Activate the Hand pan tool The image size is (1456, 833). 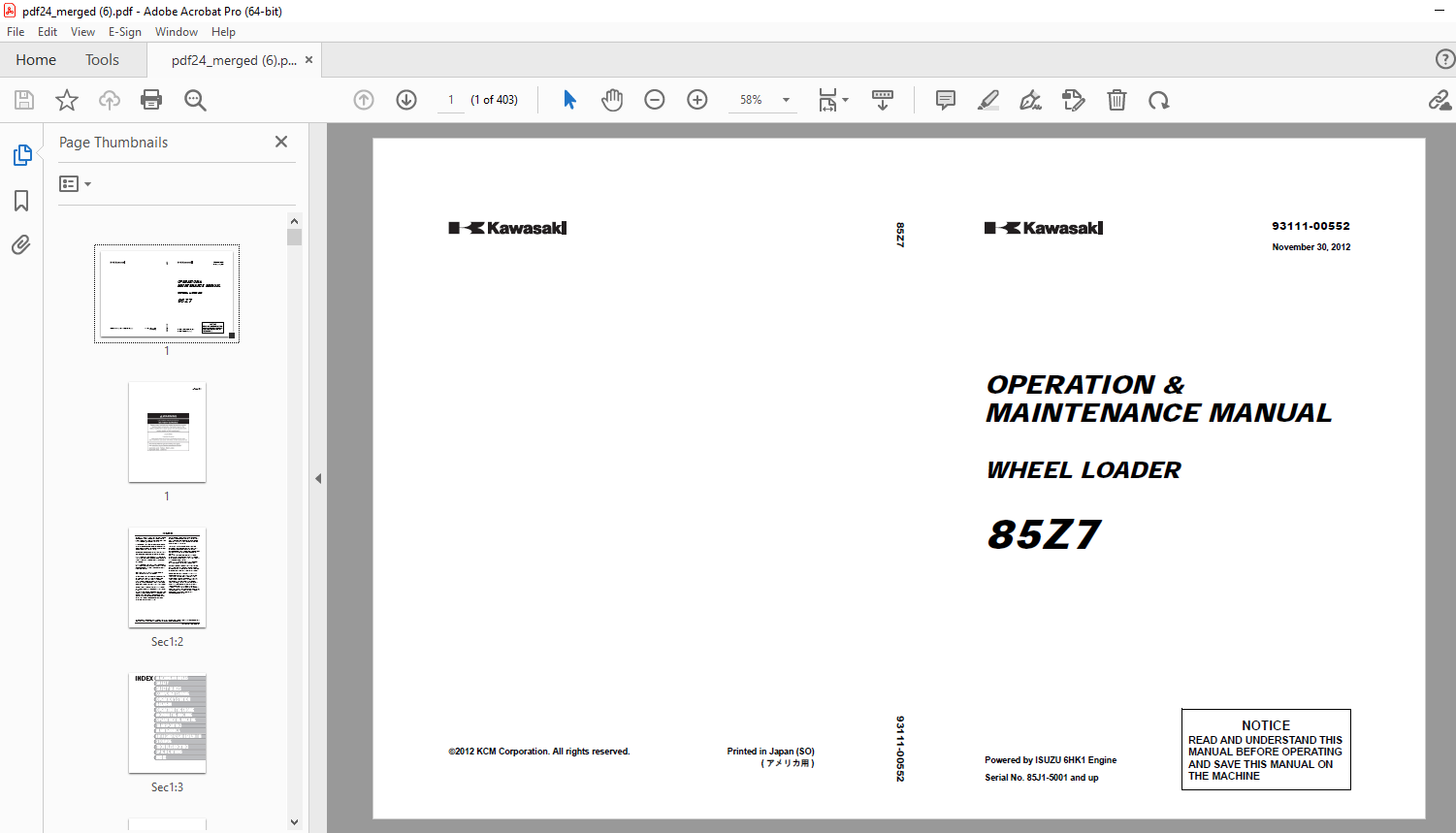coord(612,100)
